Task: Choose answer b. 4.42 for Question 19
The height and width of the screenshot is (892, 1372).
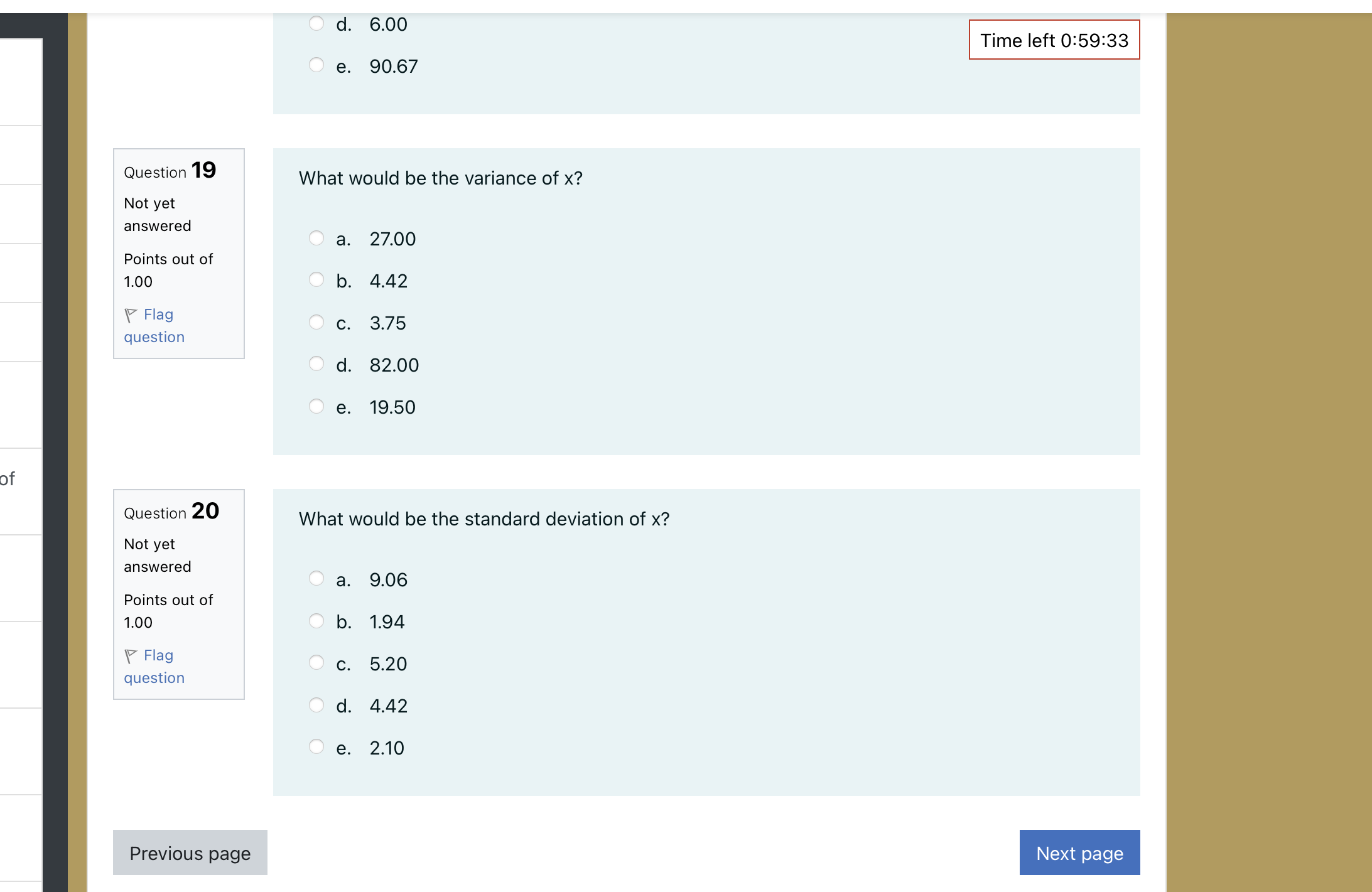Action: (316, 280)
